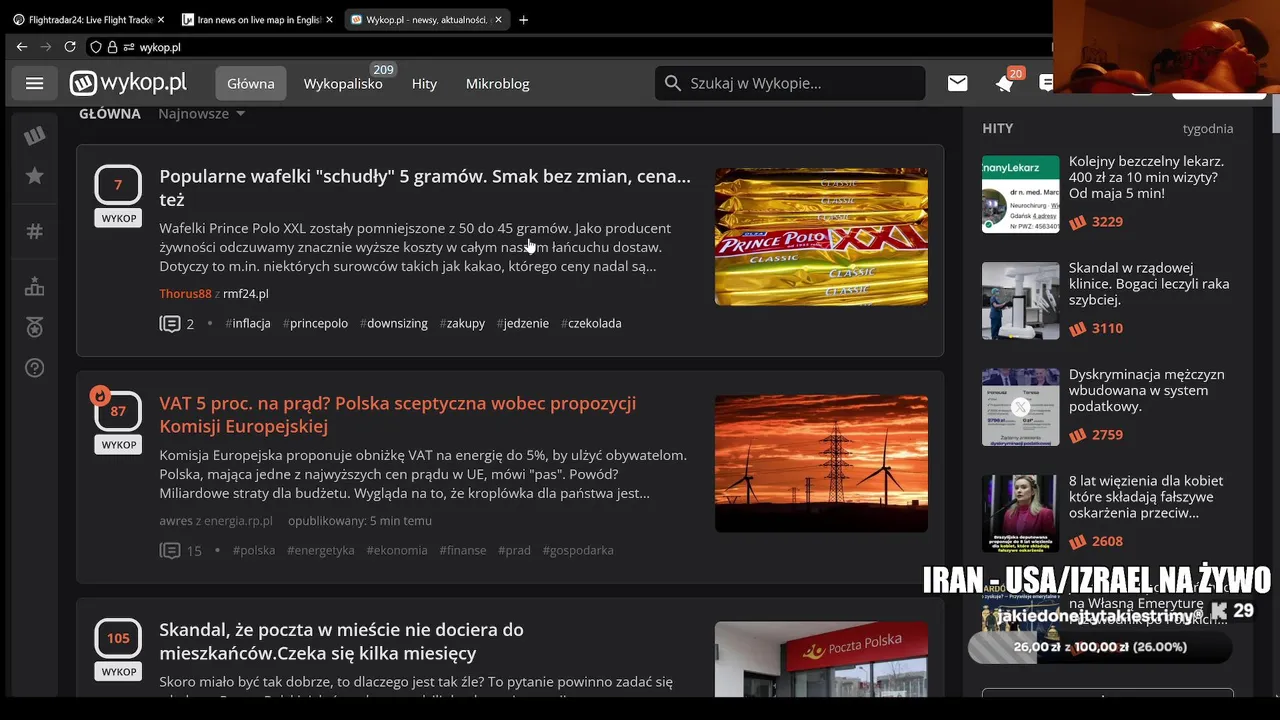Open the #energetyka tag
The image size is (1280, 720).
(x=321, y=550)
